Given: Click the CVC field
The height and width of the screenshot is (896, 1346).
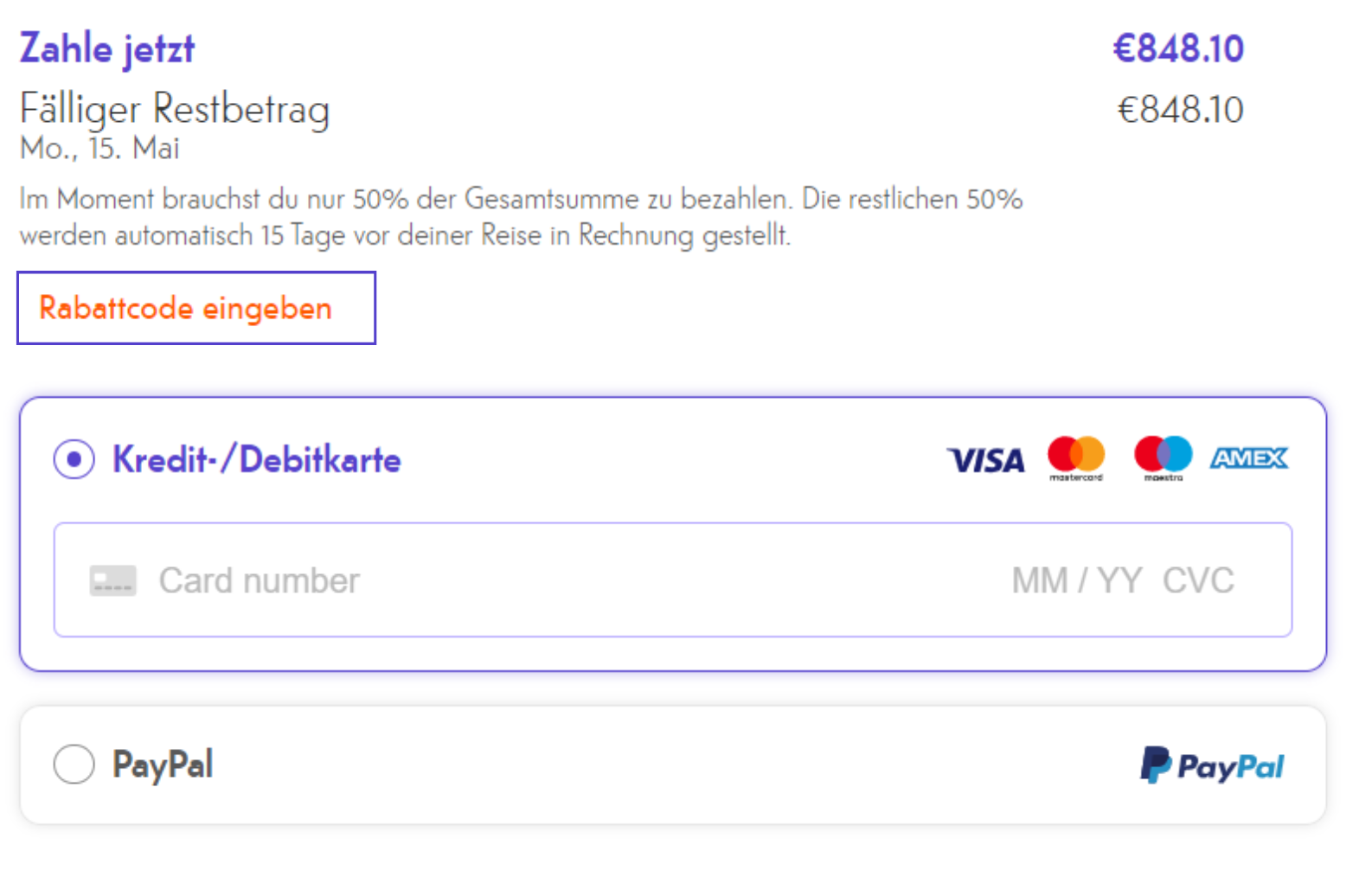Looking at the screenshot, I should click(x=1198, y=580).
